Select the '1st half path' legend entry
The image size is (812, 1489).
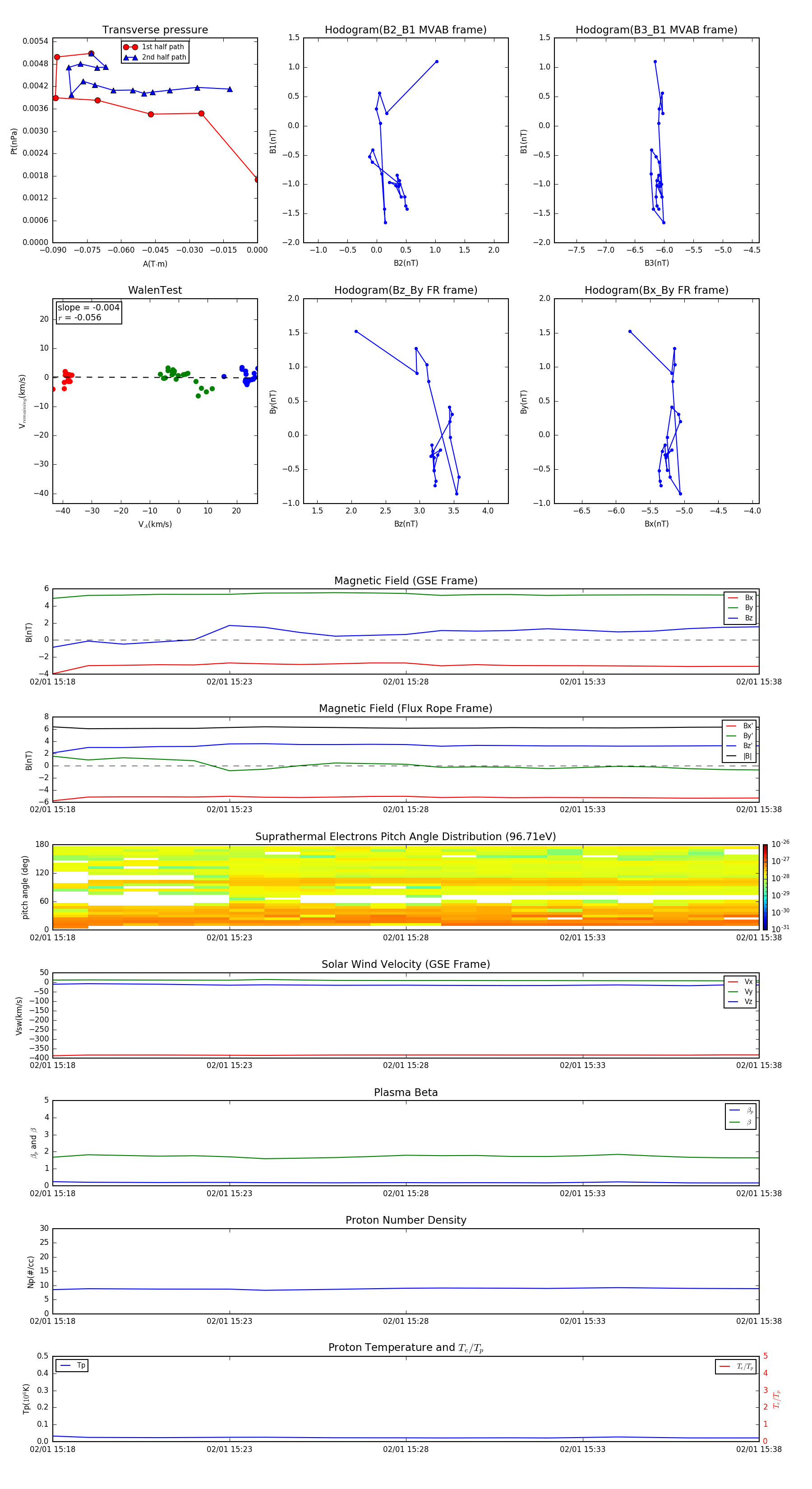pos(154,47)
